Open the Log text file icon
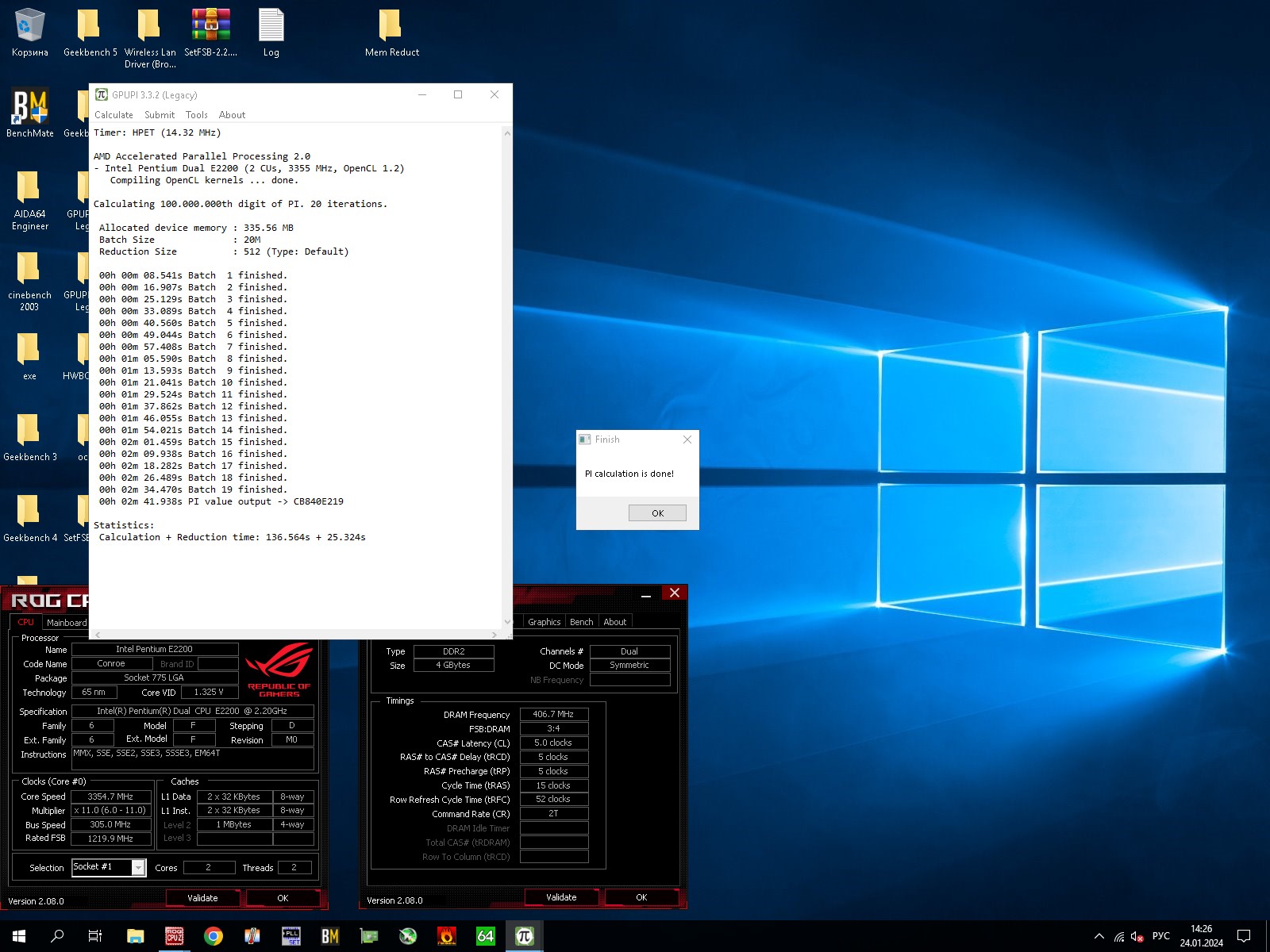Screen dimensions: 1270x952 271,33
